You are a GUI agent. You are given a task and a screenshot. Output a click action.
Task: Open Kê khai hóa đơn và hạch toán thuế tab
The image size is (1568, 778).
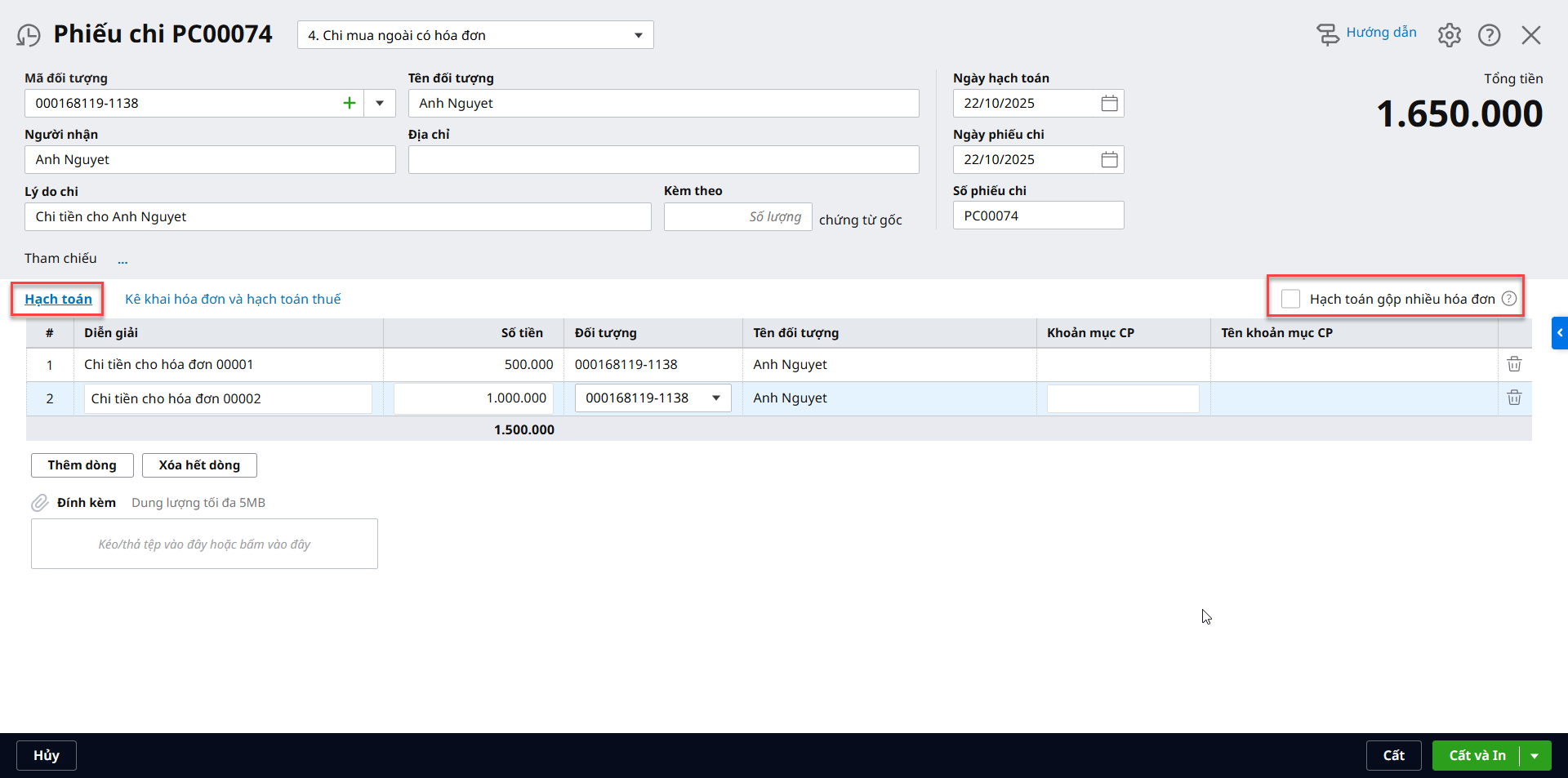coord(233,299)
